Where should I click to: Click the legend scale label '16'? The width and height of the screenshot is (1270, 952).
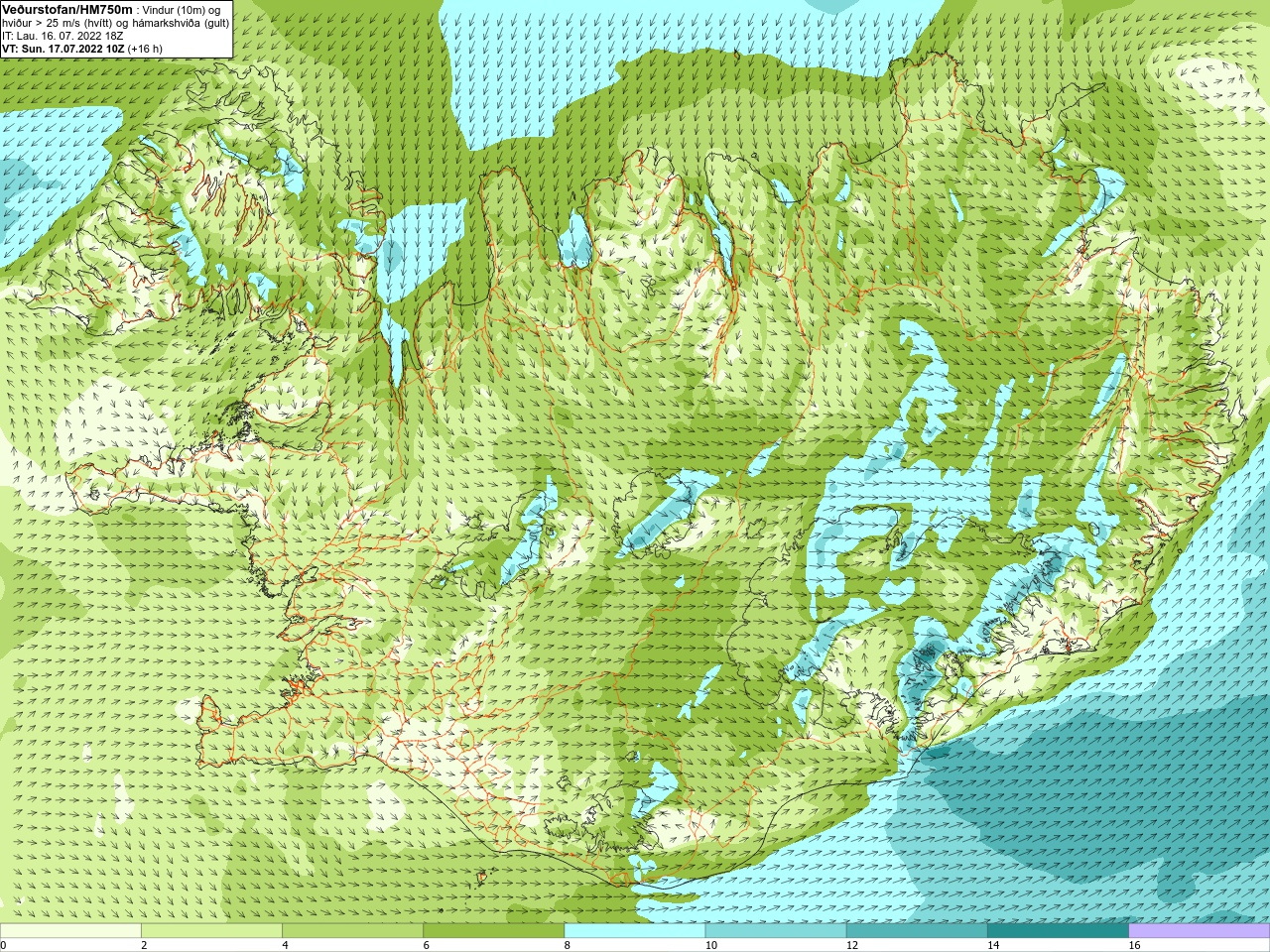coord(1134,945)
